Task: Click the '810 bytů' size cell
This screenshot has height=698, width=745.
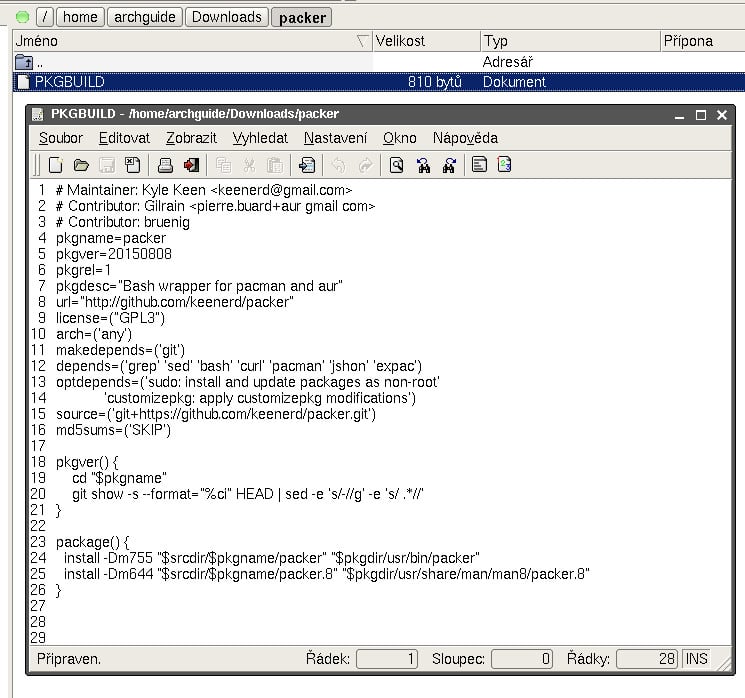Action: click(435, 82)
